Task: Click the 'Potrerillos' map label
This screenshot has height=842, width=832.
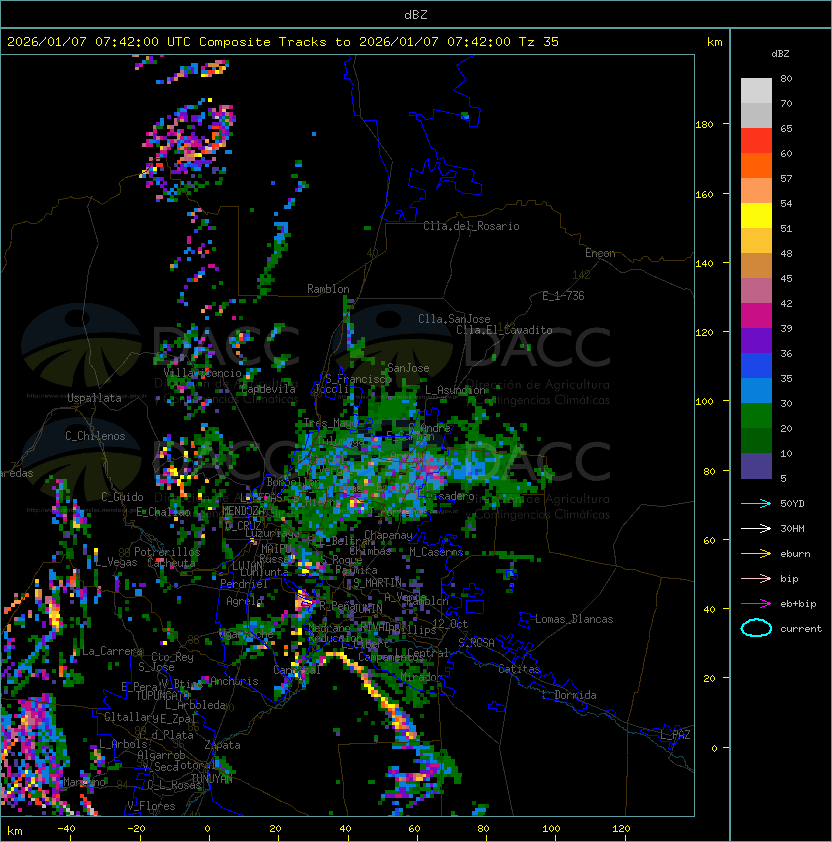Action: tap(167, 552)
